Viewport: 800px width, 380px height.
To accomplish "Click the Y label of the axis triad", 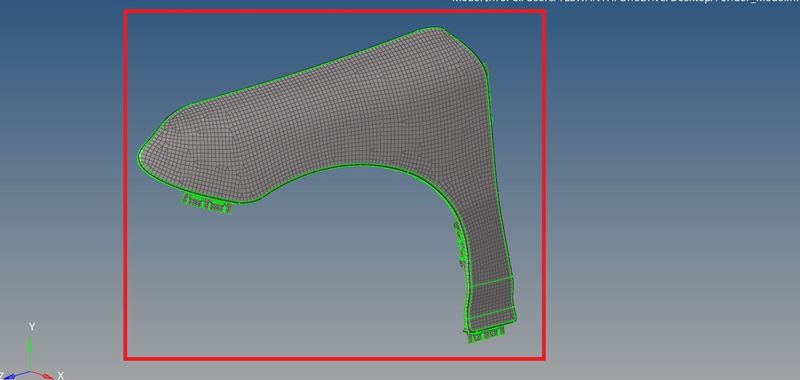I will [x=32, y=327].
